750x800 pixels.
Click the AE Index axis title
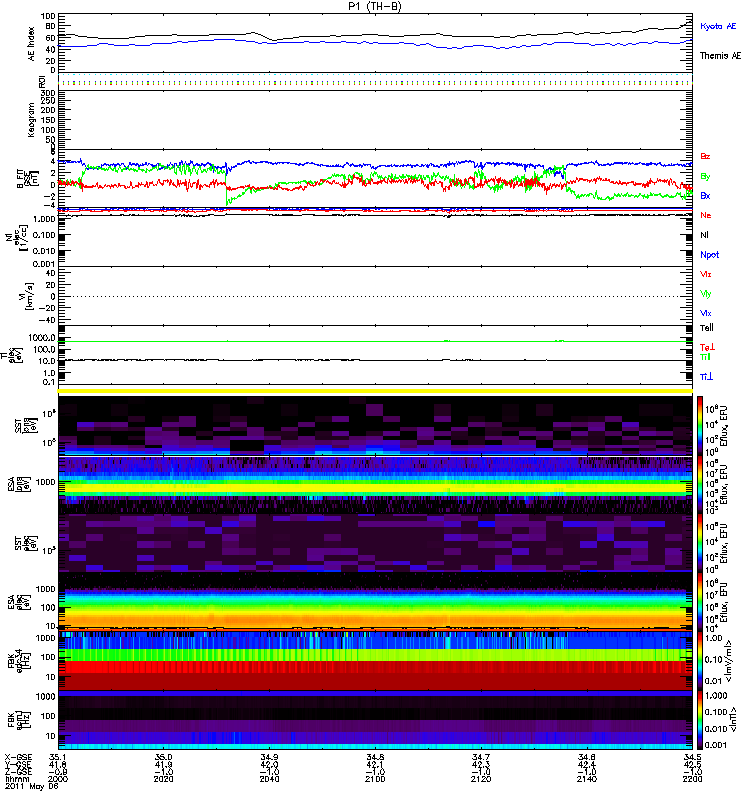point(32,44)
